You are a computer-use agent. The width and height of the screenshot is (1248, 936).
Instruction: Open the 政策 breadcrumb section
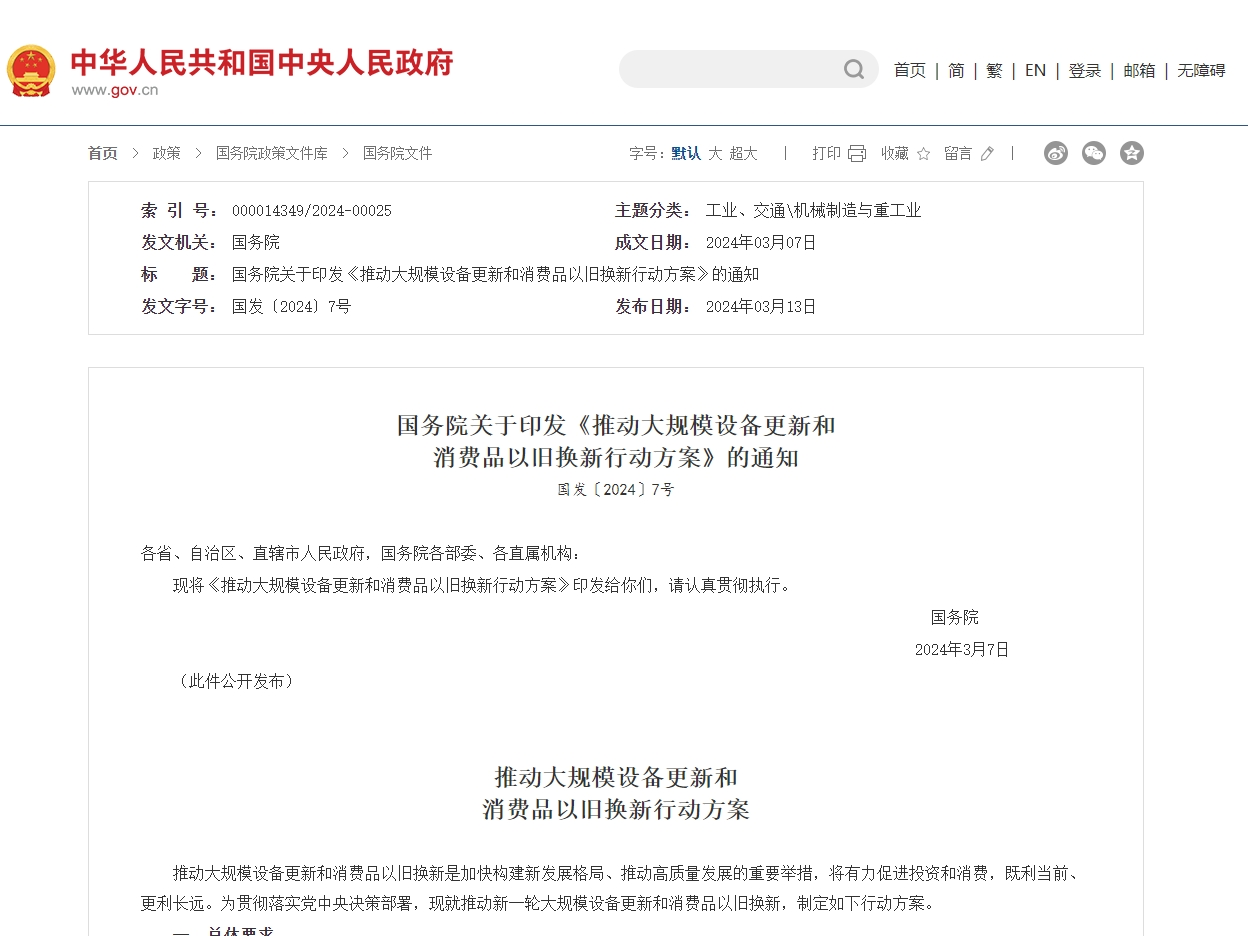tap(166, 153)
